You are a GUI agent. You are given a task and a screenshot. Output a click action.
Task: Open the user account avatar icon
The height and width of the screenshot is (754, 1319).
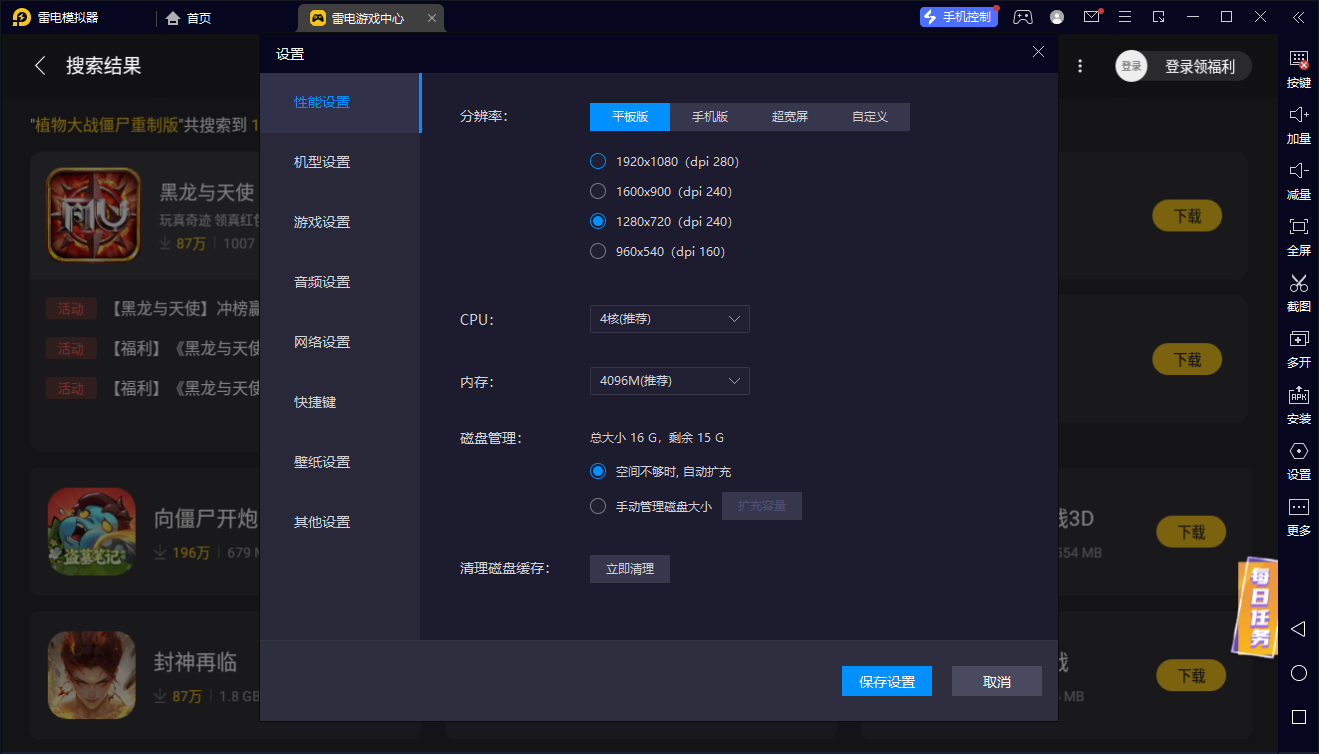(1057, 17)
